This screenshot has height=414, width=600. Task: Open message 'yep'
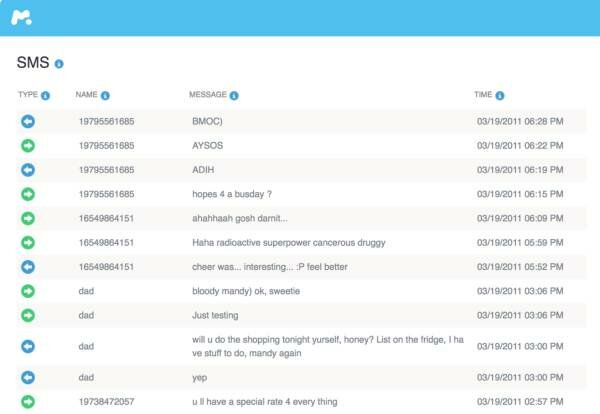199,378
